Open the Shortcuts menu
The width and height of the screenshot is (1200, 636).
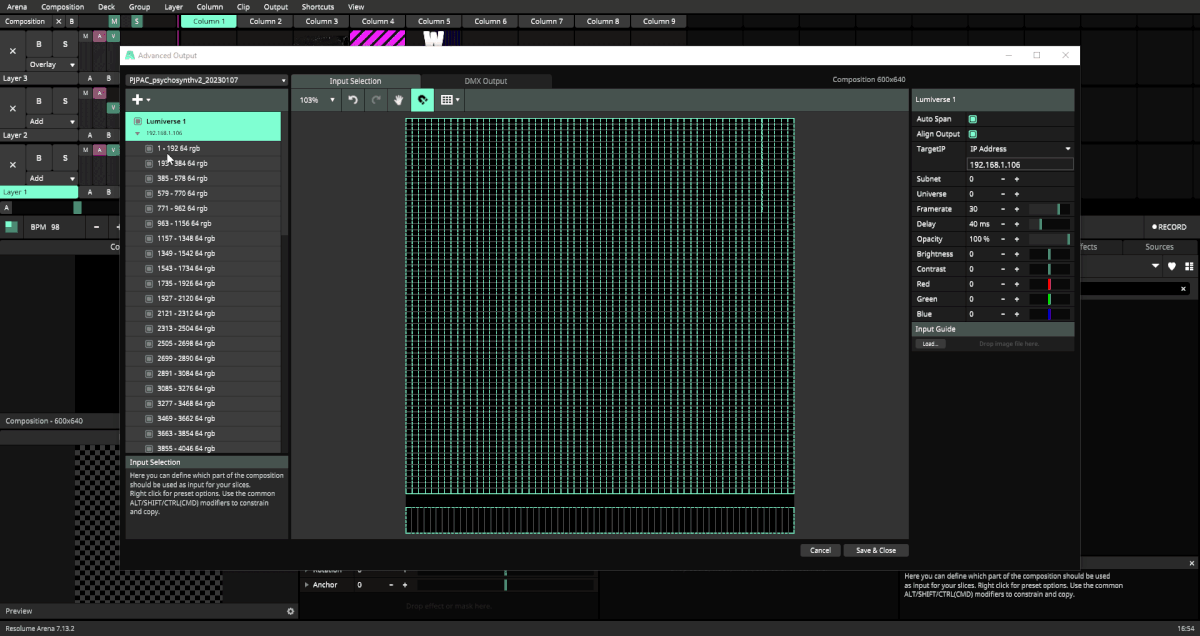317,7
